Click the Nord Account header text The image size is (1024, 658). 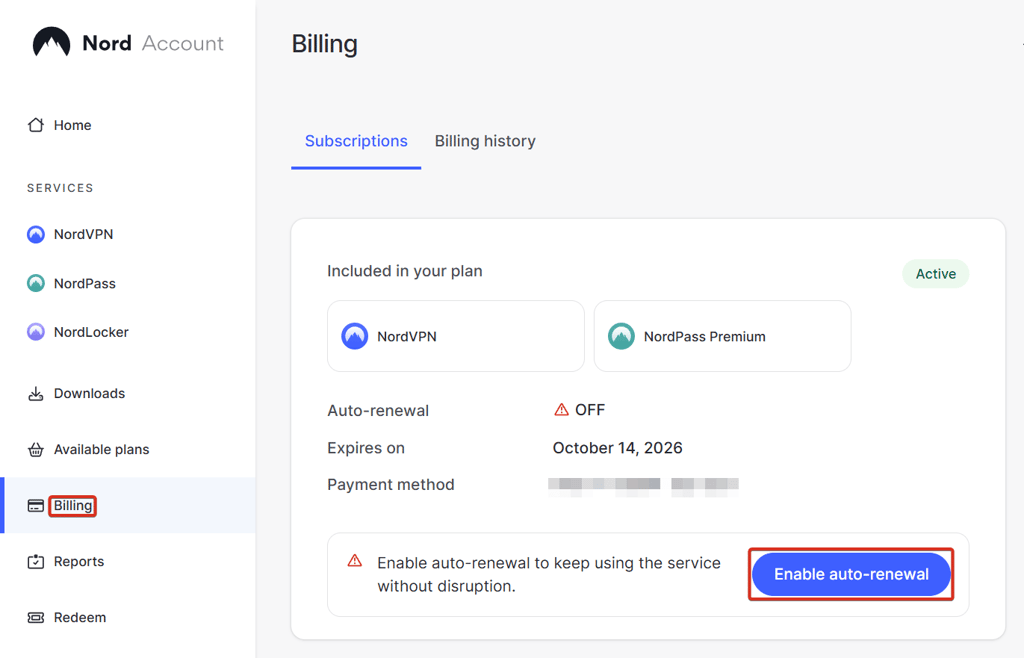click(153, 43)
